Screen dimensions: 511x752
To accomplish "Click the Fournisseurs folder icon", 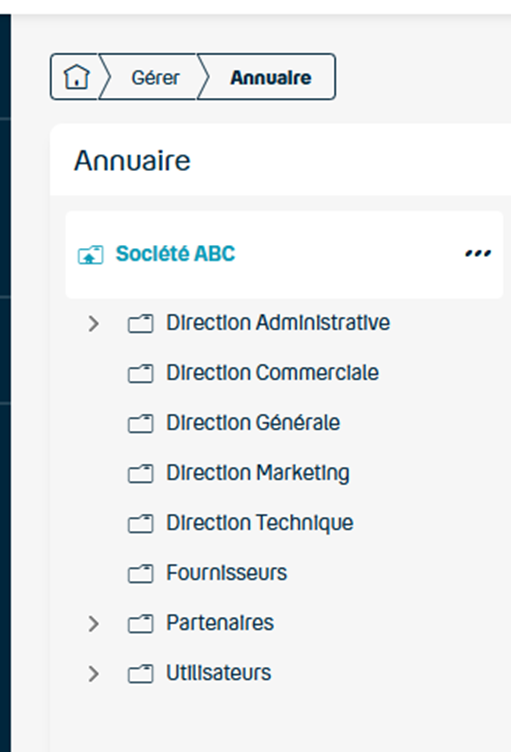I will [x=141, y=574].
